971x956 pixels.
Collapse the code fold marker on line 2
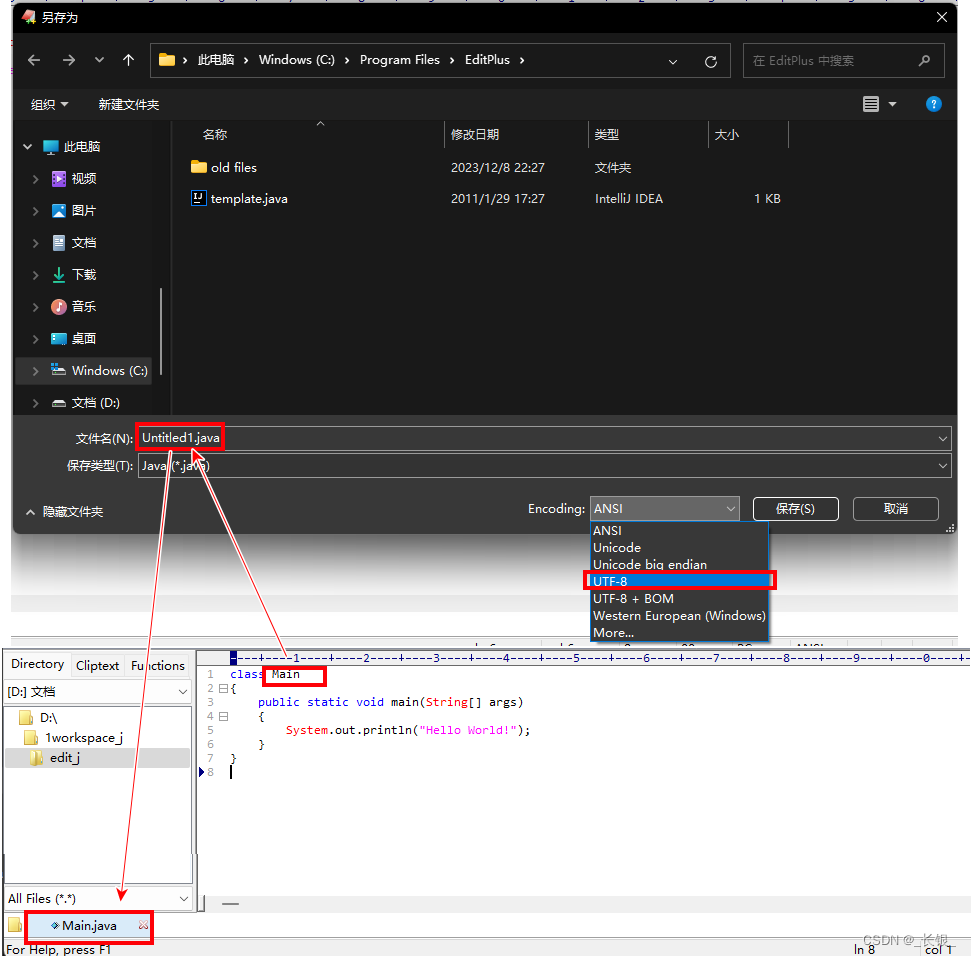(222, 688)
